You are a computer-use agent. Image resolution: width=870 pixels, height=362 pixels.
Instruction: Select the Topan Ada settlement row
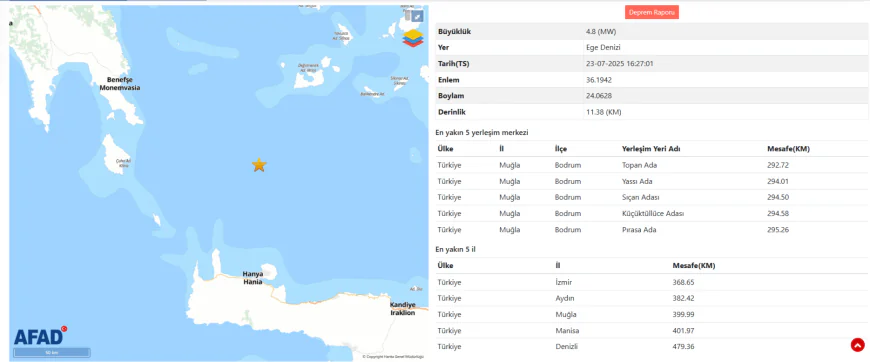[652, 165]
